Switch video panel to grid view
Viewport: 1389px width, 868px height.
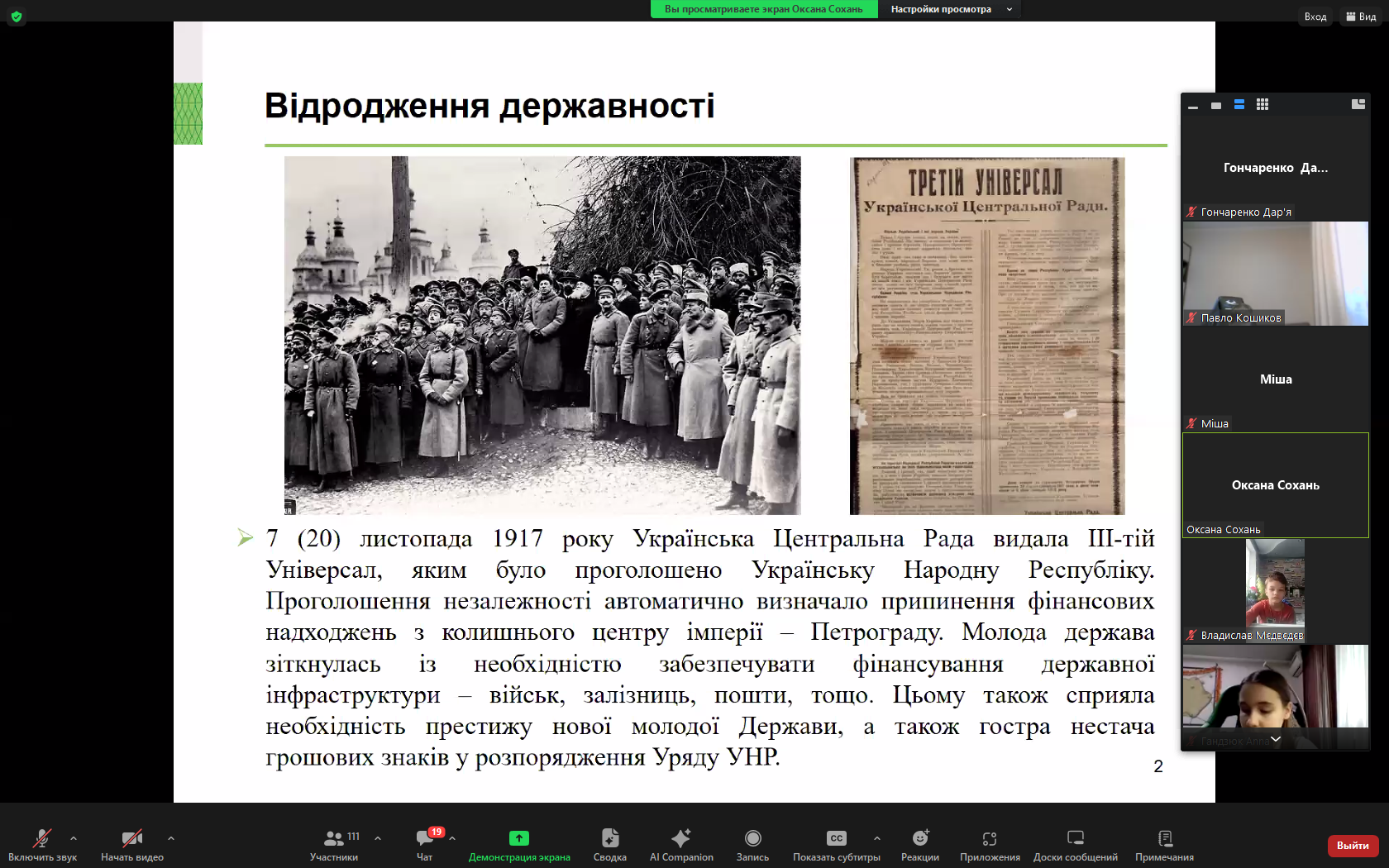(x=1262, y=105)
